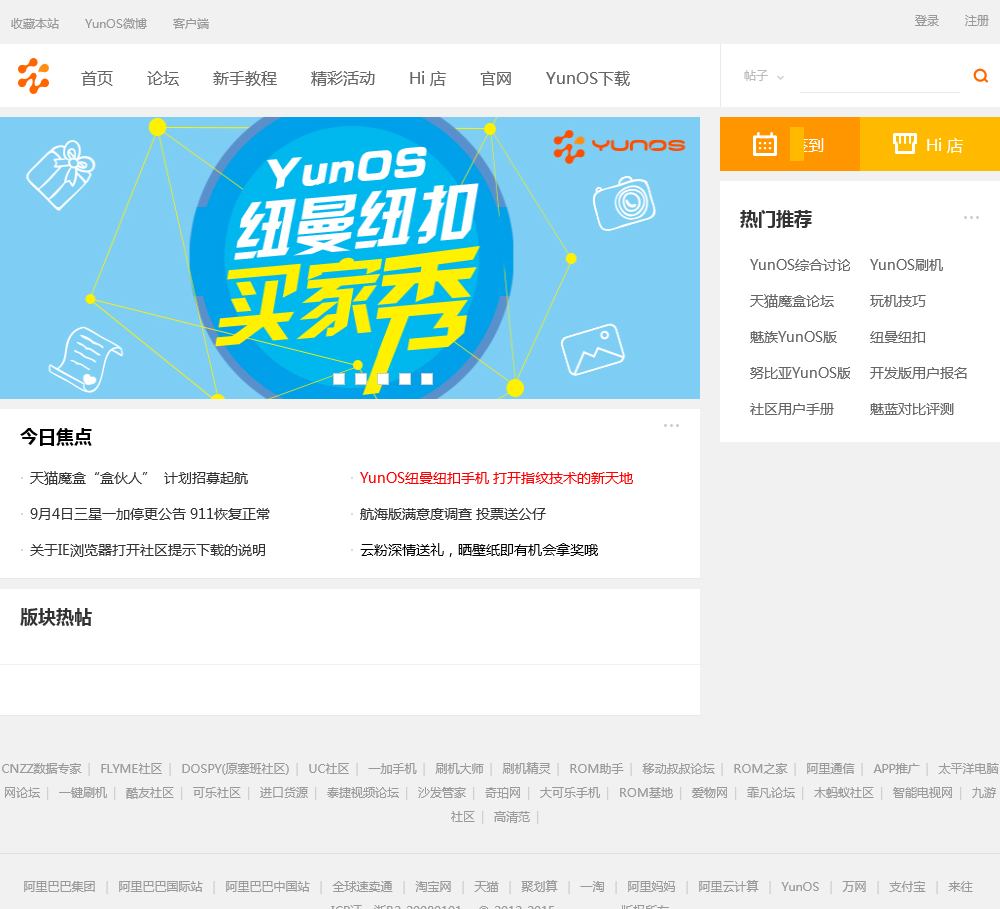The height and width of the screenshot is (909, 1000).
Task: Open DOSPY(原塞班社区) friend link
Action: pos(235,769)
